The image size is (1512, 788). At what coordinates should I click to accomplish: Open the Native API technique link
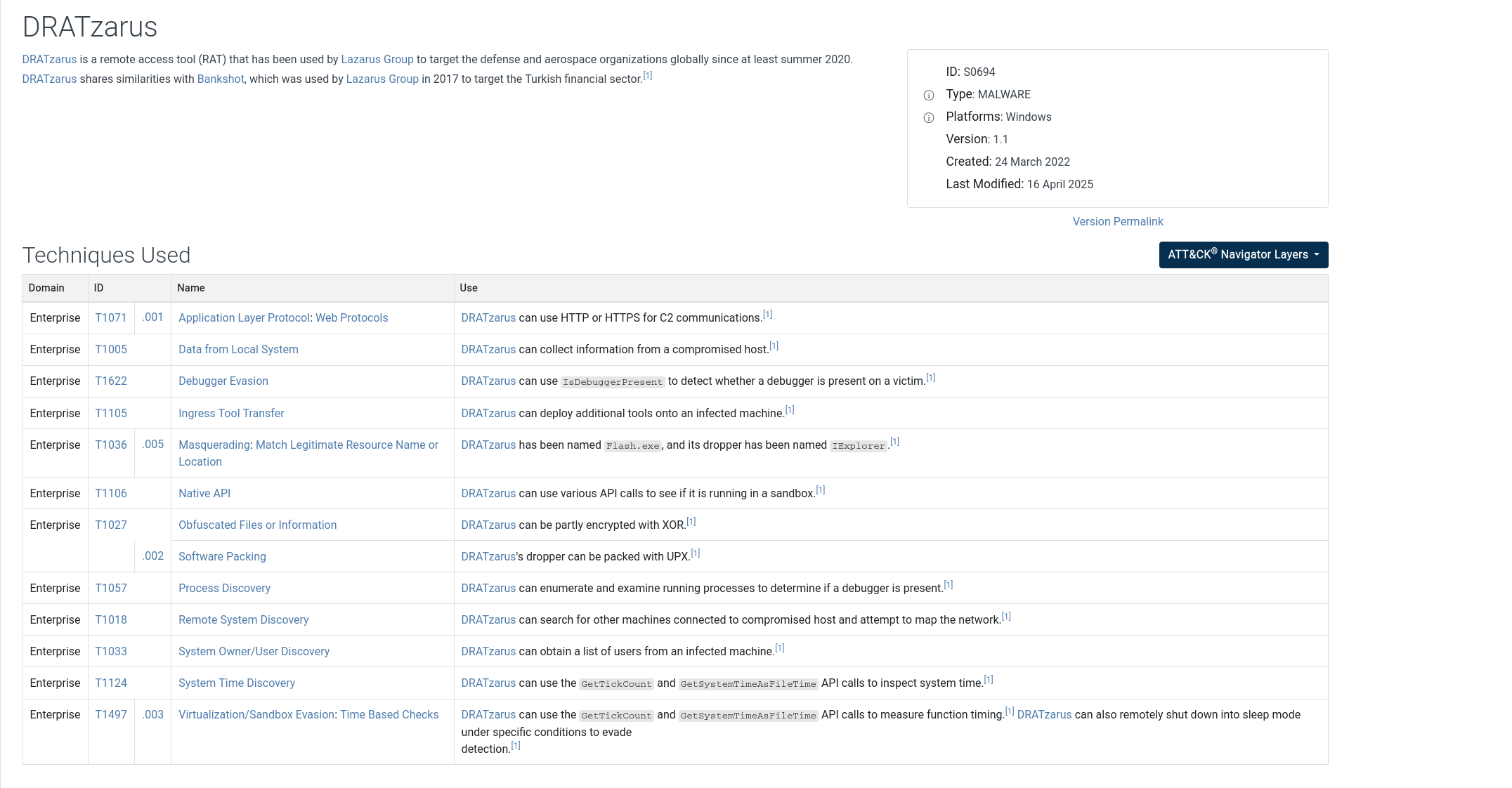click(204, 493)
